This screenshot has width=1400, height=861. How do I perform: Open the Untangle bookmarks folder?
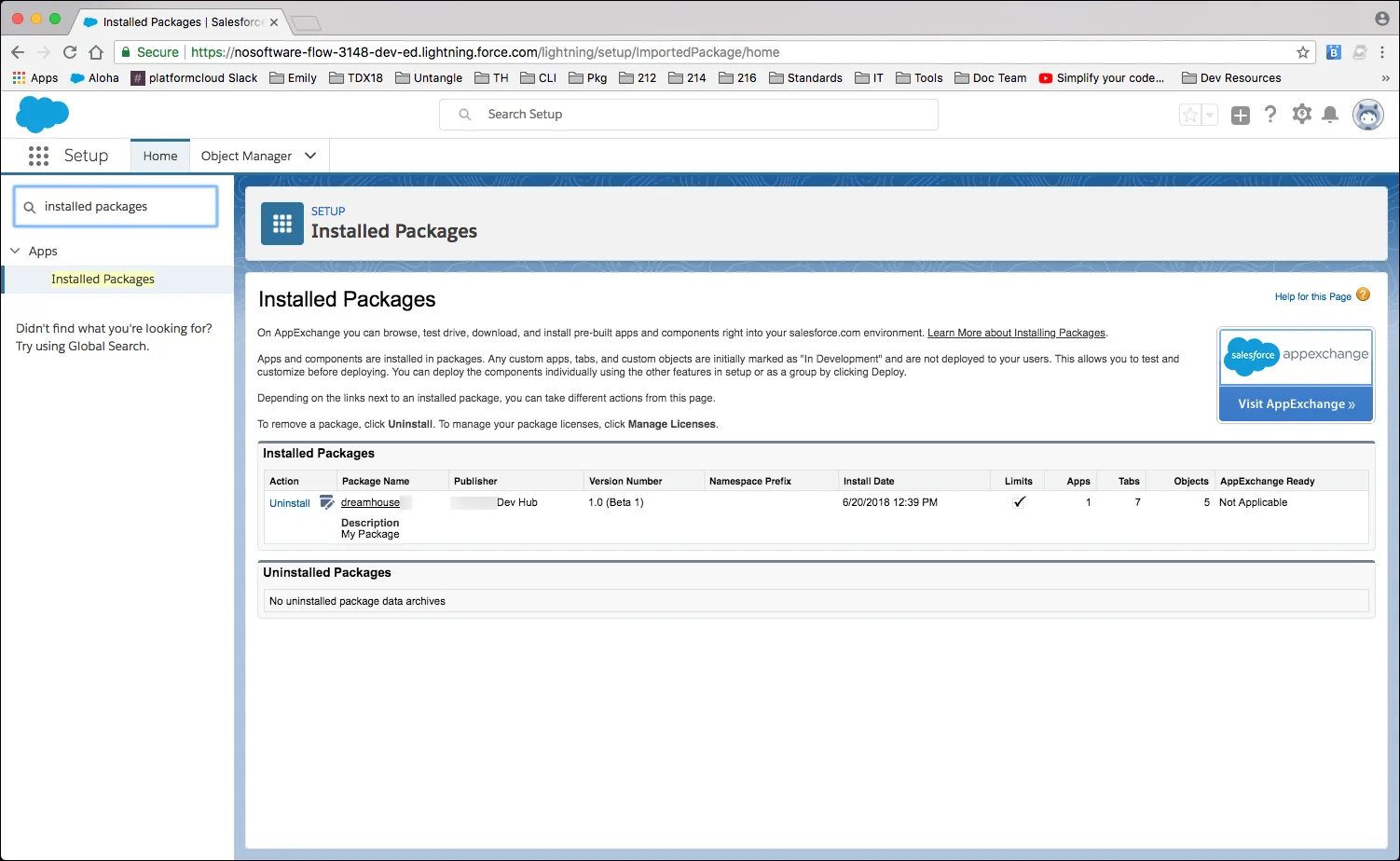[429, 78]
